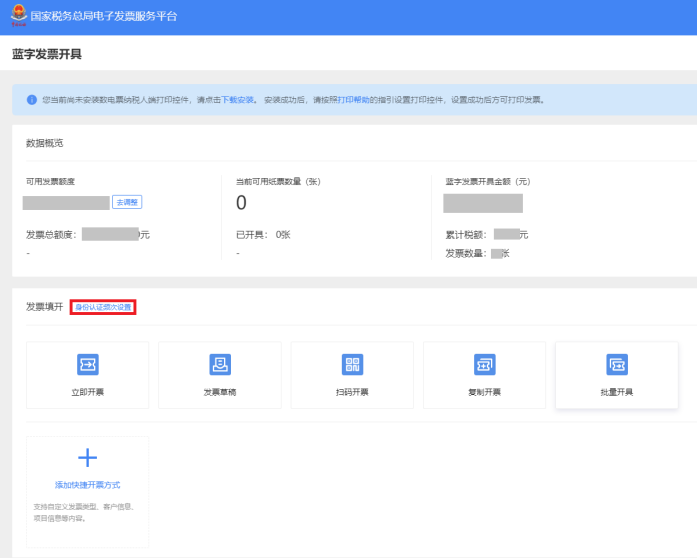Select the 扫码开票 QR code icon
The width and height of the screenshot is (697, 558).
[x=352, y=365]
